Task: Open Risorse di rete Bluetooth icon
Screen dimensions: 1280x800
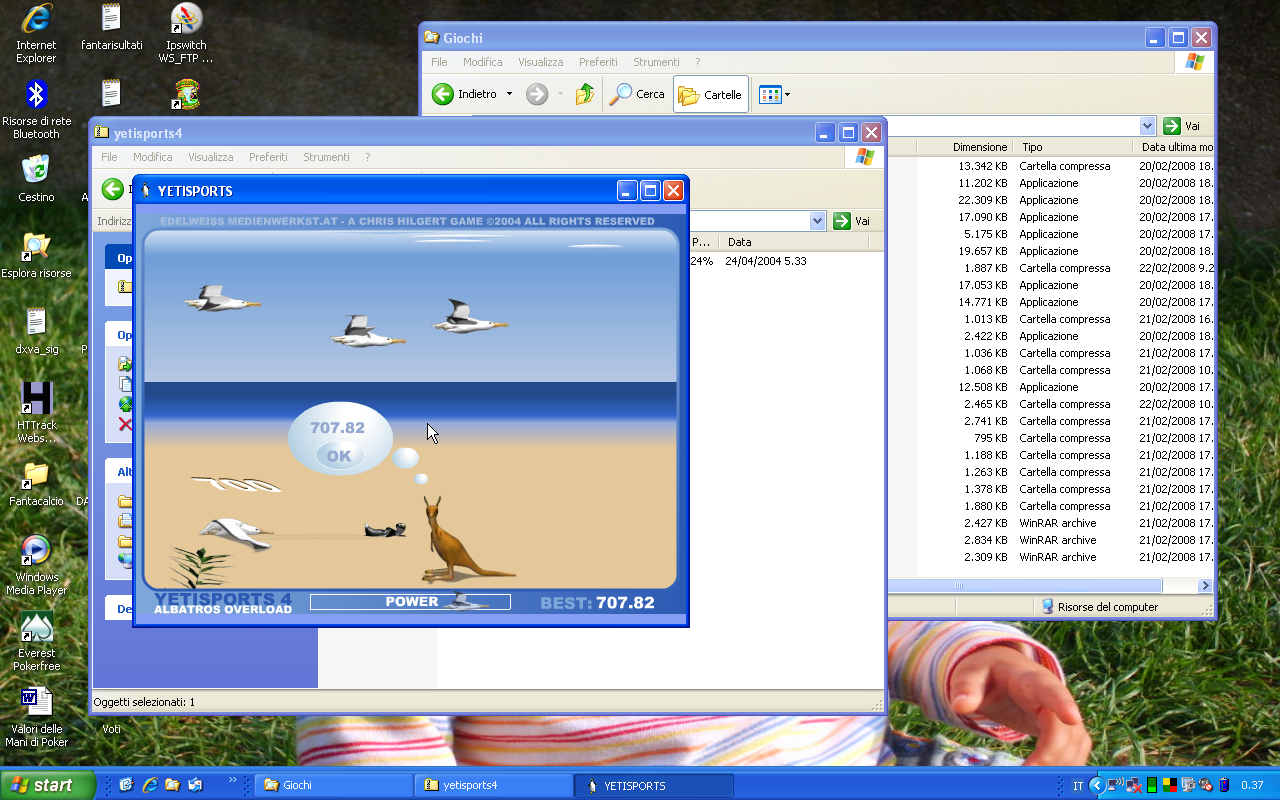Action: pos(36,109)
